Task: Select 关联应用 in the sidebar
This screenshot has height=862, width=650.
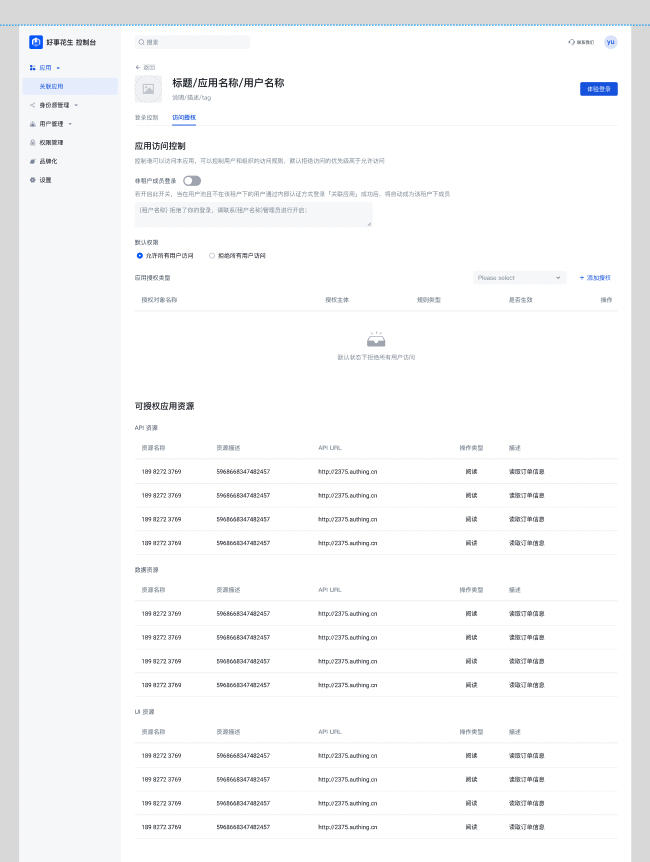Action: [x=51, y=86]
